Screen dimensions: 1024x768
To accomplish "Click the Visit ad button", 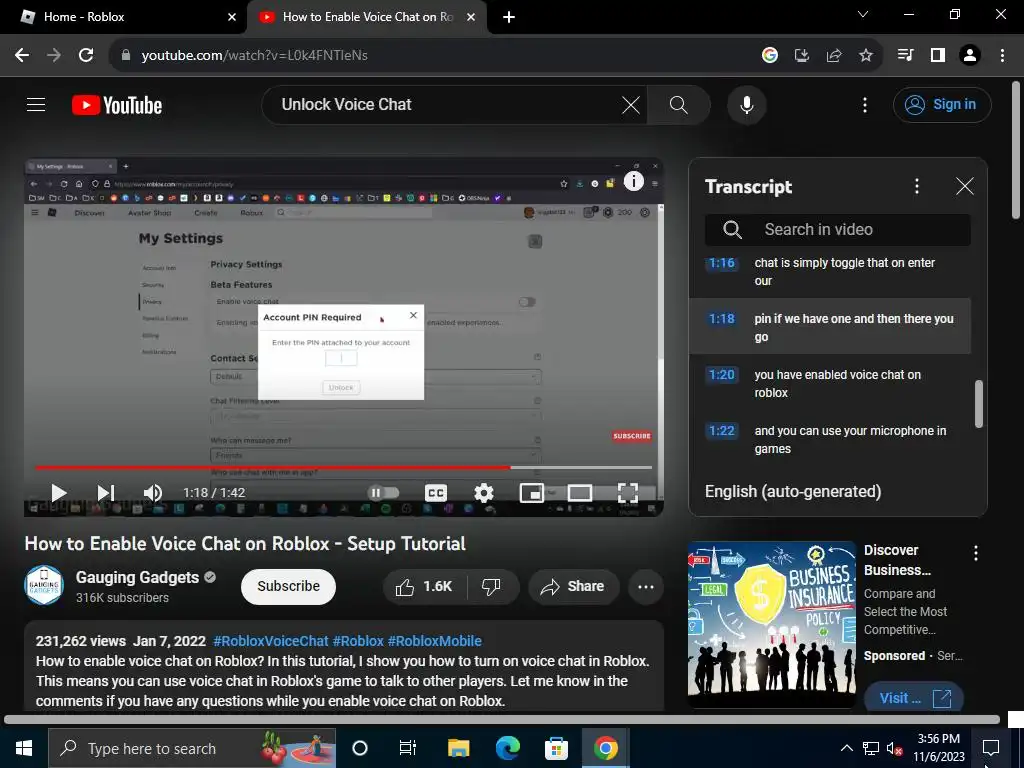I will click(914, 698).
